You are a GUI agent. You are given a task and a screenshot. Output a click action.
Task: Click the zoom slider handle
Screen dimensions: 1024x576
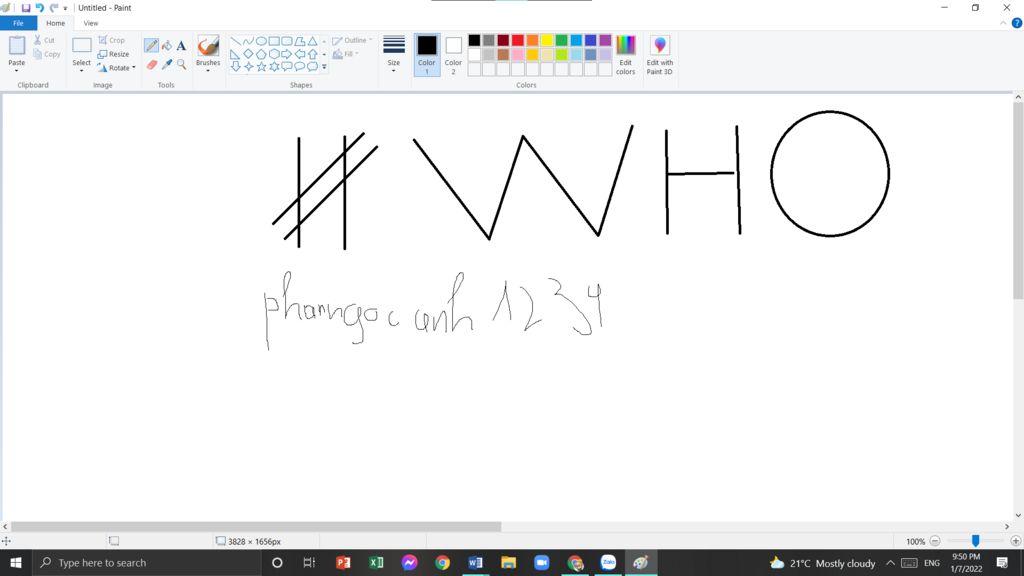[975, 541]
